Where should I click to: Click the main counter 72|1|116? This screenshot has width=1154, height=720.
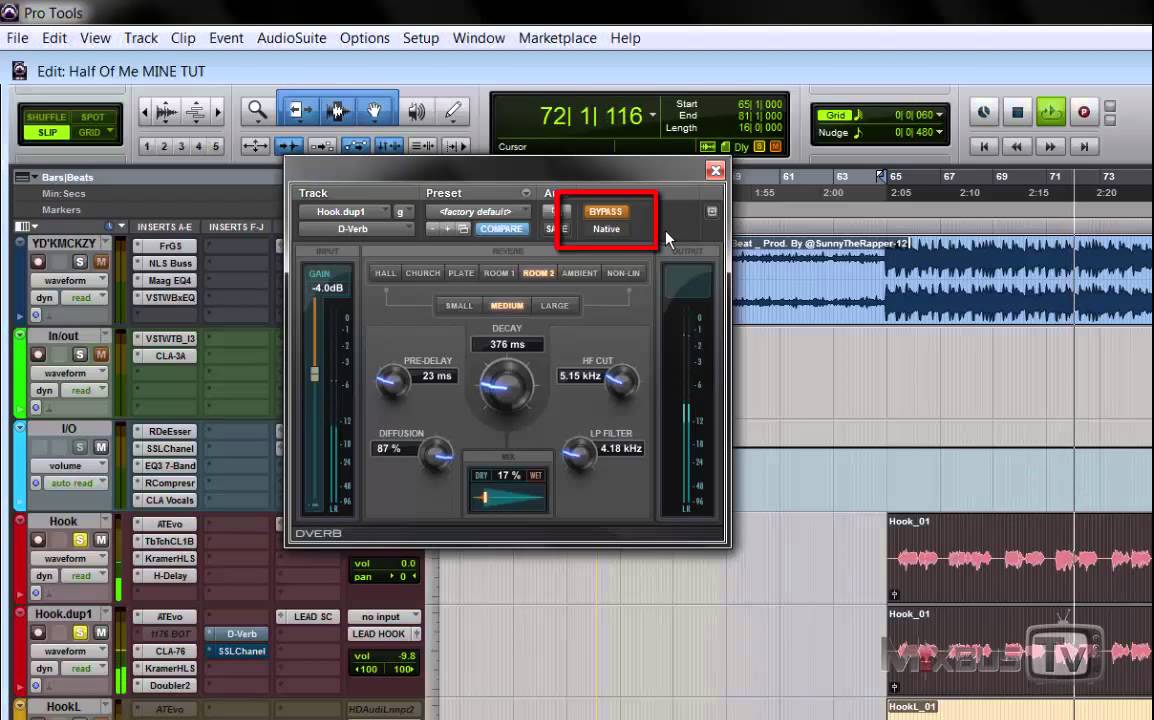tap(591, 116)
